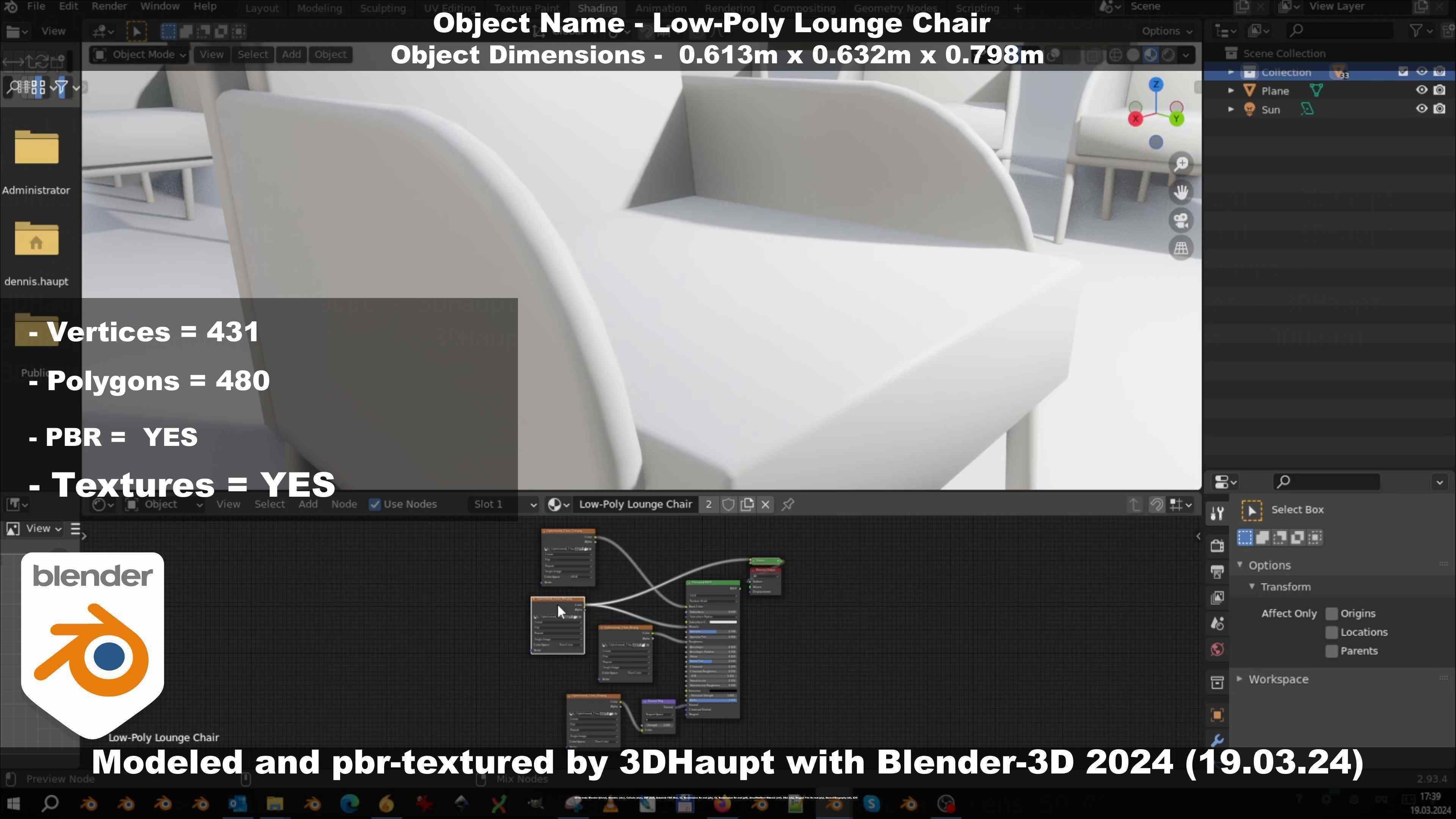Unlink the Low-Poly Lounge Chair material
The image size is (1456, 819).
click(x=765, y=504)
